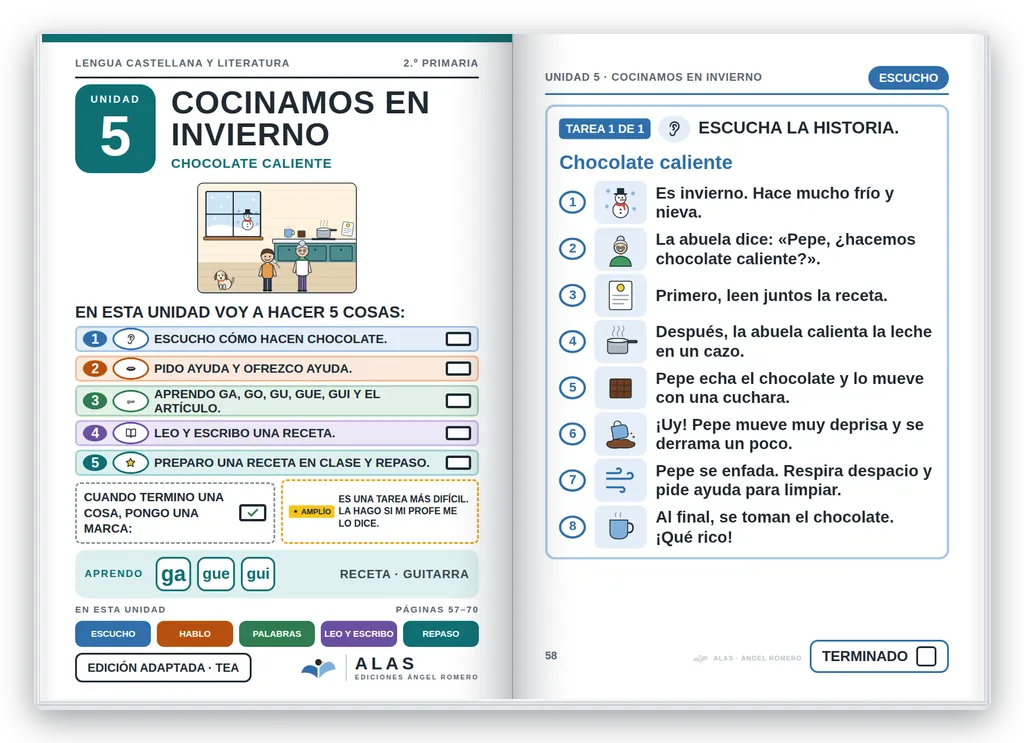Click the ear icon in ESCUCHO CÓMO HACEN CHOCOLATE row
The image size is (1024, 743).
pos(131,339)
